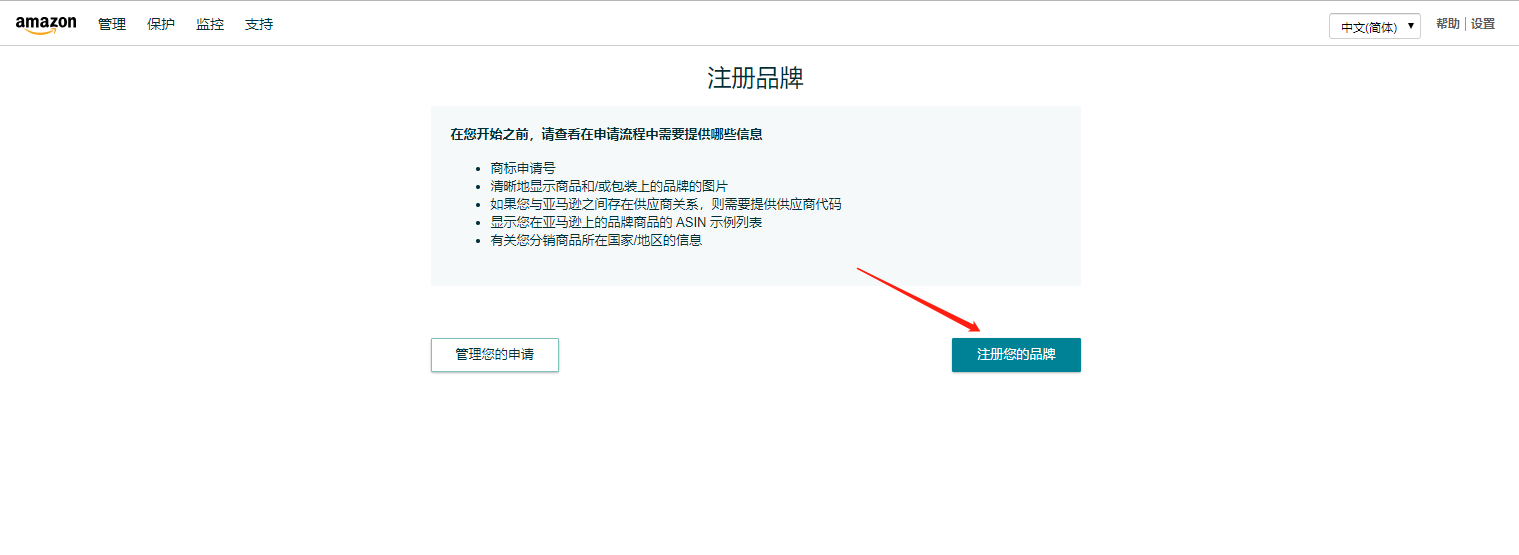Click the ASIN 示例列表 bullet line

[x=626, y=222]
